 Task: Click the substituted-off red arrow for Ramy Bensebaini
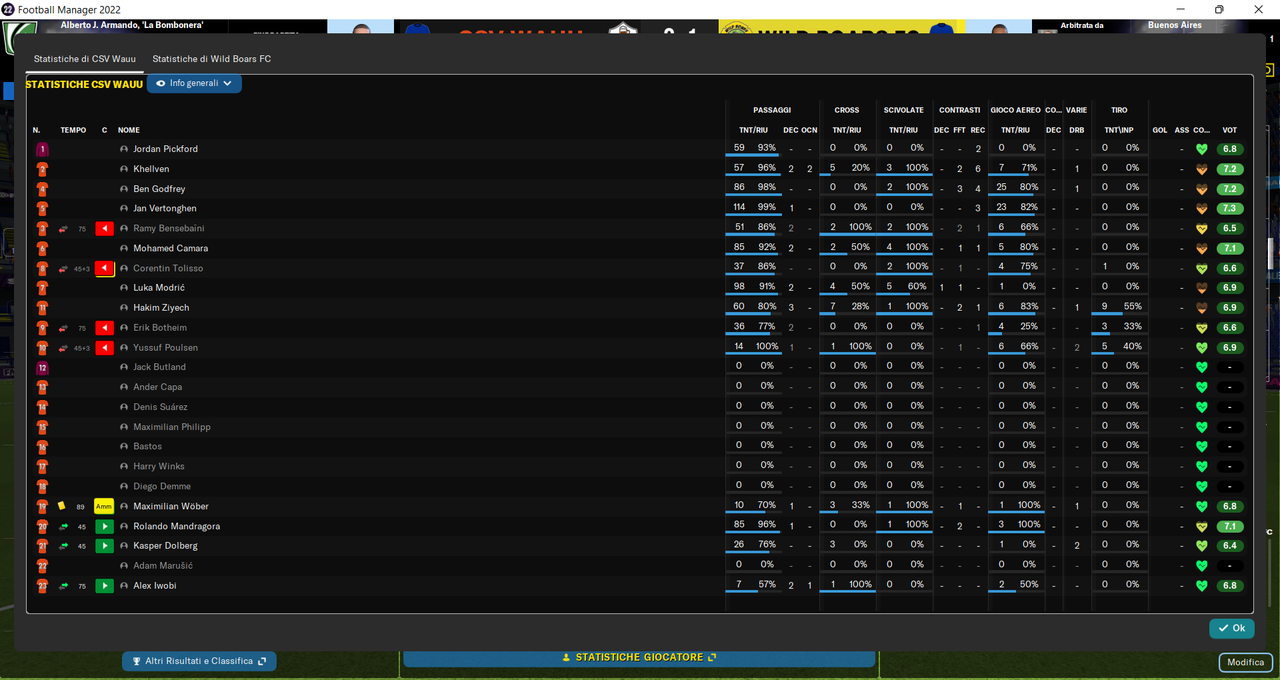pyautogui.click(x=105, y=229)
